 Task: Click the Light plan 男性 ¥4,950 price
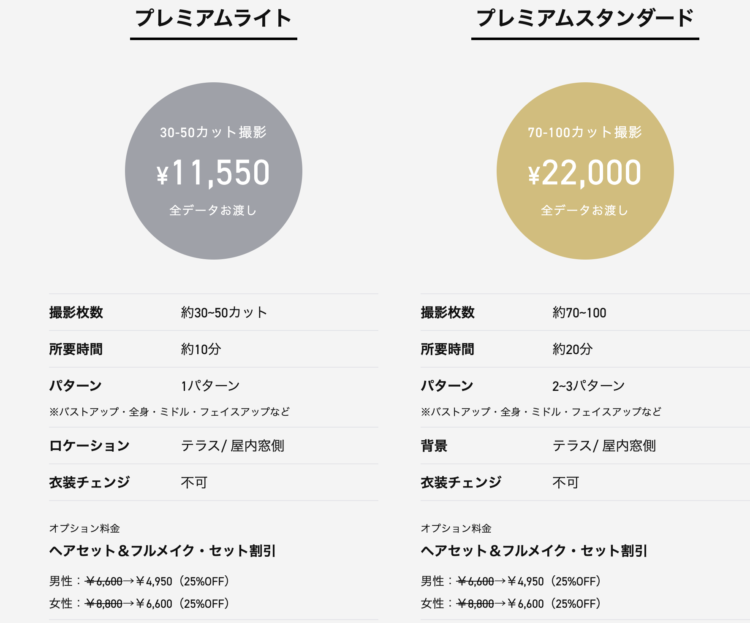click(x=154, y=581)
